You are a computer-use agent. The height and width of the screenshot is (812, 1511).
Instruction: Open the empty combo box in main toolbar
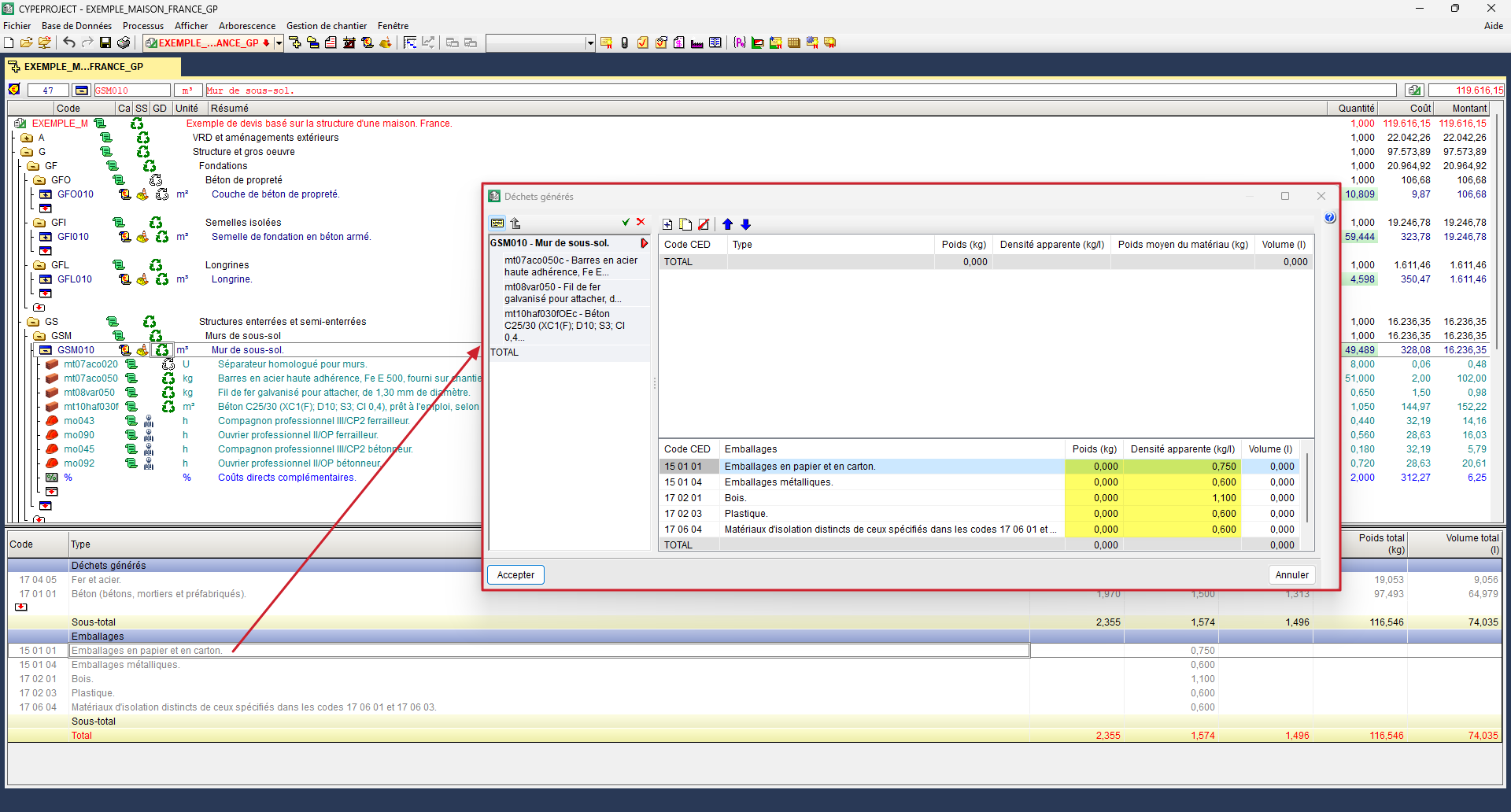coord(590,43)
